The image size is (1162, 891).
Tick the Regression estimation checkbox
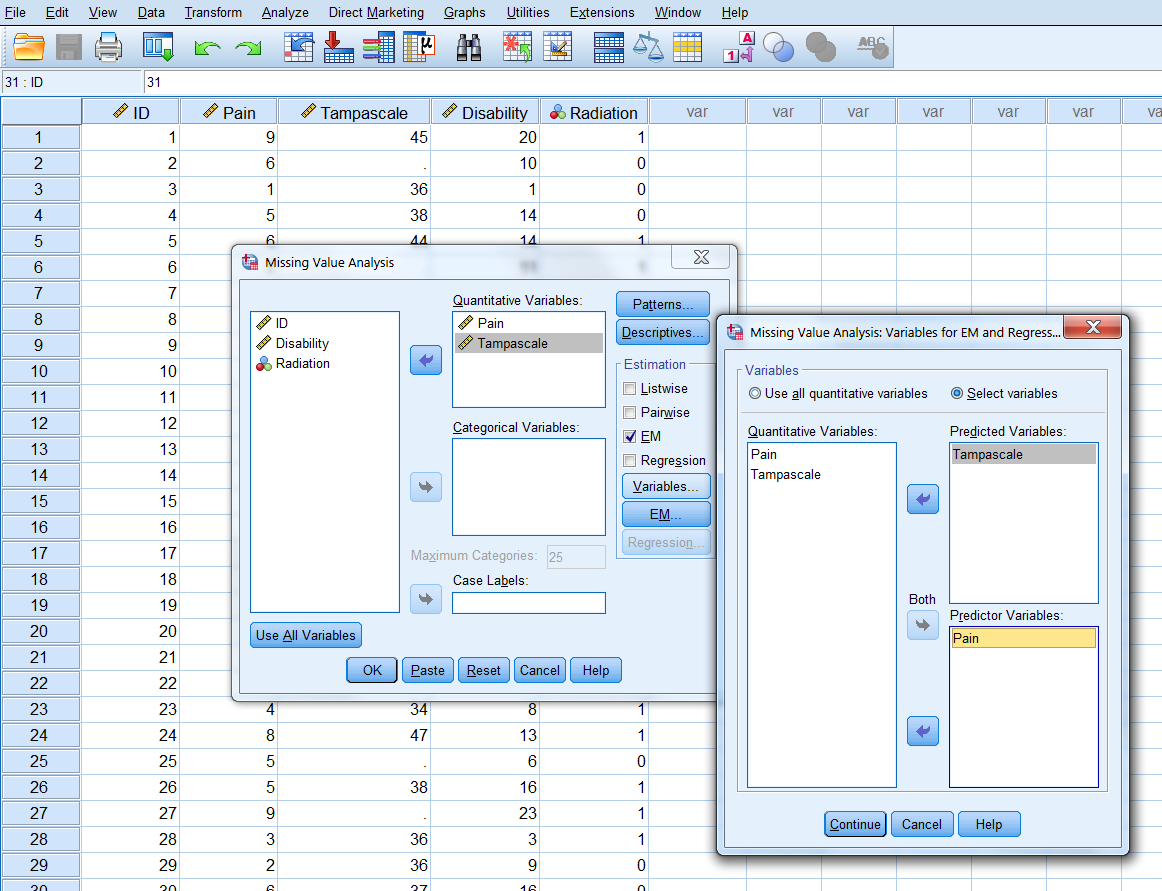629,461
